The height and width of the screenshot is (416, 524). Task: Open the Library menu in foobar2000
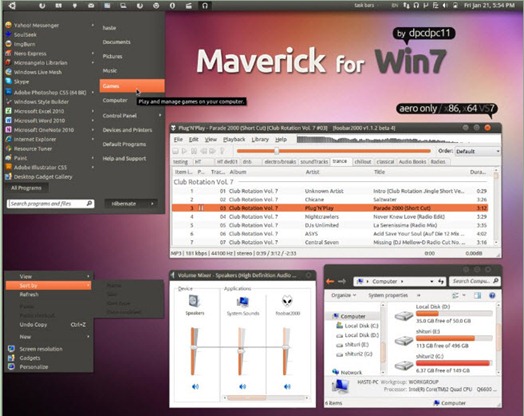pyautogui.click(x=260, y=139)
